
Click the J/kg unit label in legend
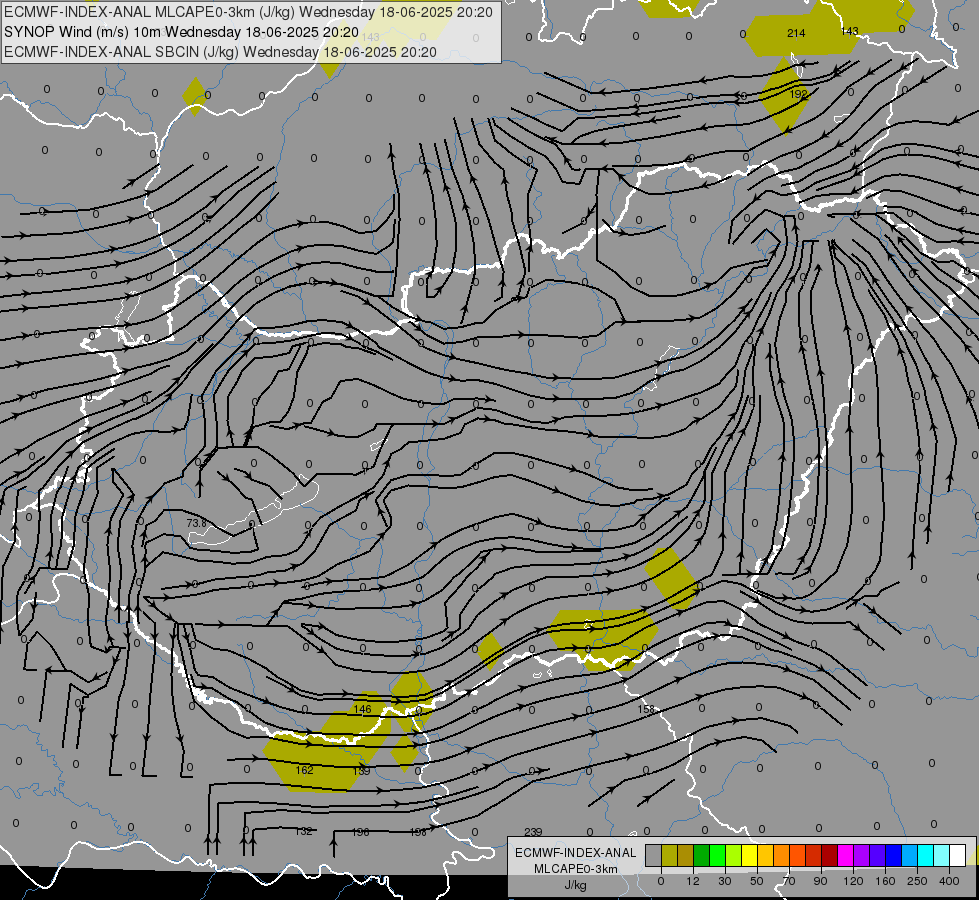pyautogui.click(x=575, y=885)
